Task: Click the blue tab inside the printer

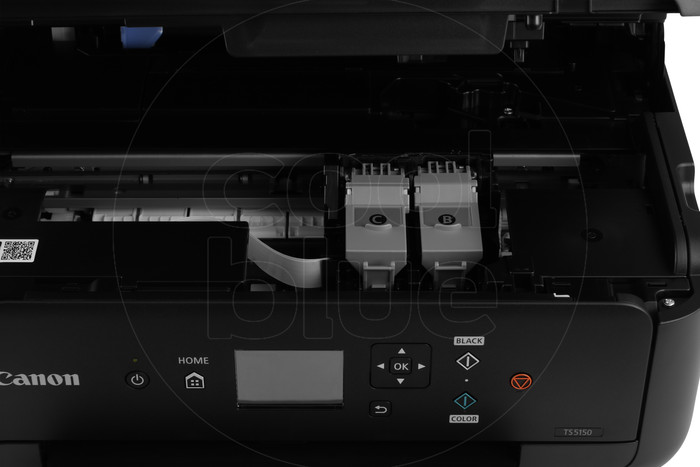Action: coord(142,36)
